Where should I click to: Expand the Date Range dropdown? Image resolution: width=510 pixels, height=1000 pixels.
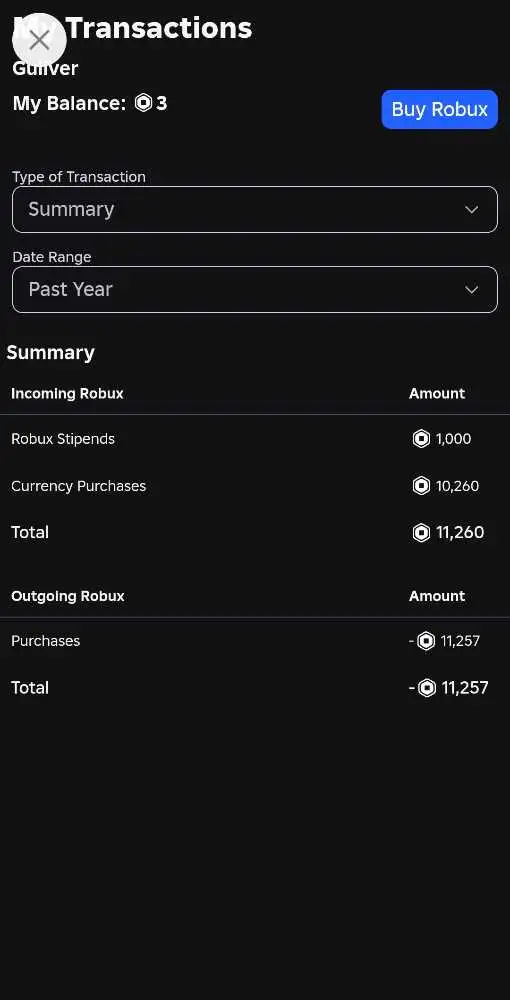coord(255,290)
